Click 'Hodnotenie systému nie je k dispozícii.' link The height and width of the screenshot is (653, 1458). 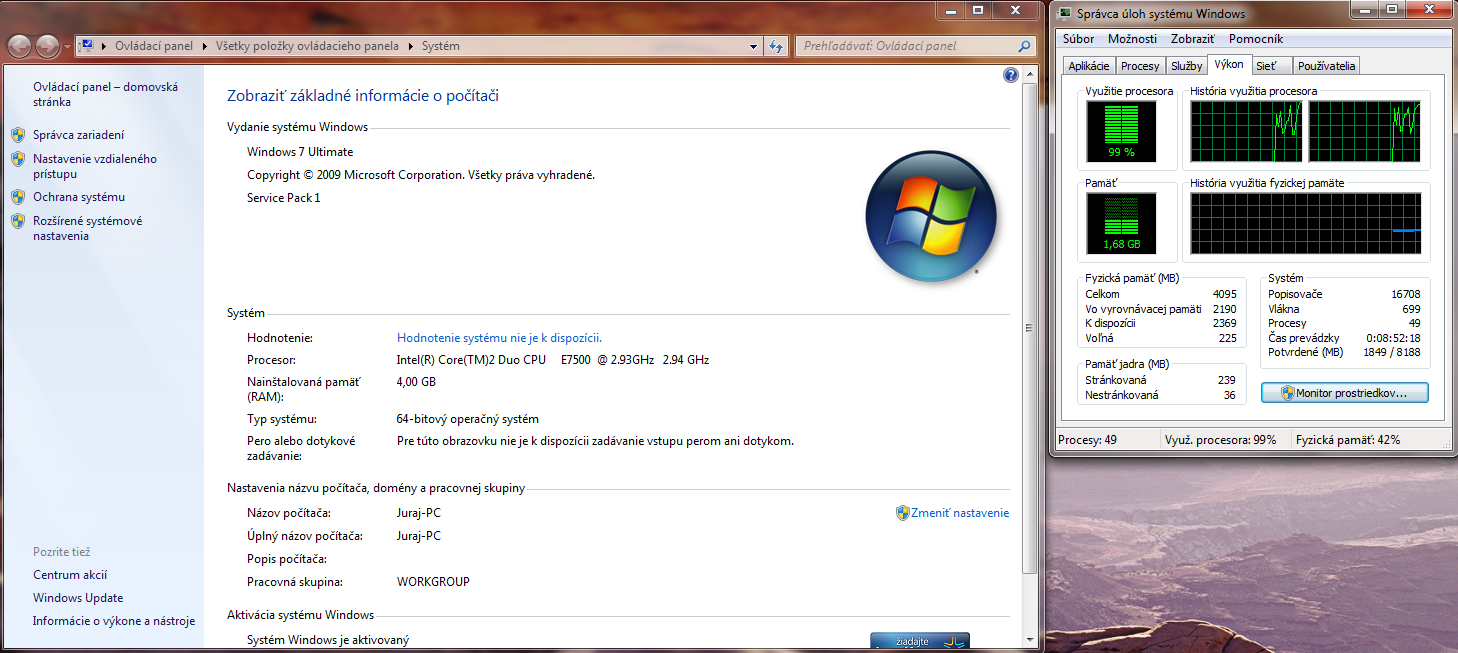[x=499, y=338]
